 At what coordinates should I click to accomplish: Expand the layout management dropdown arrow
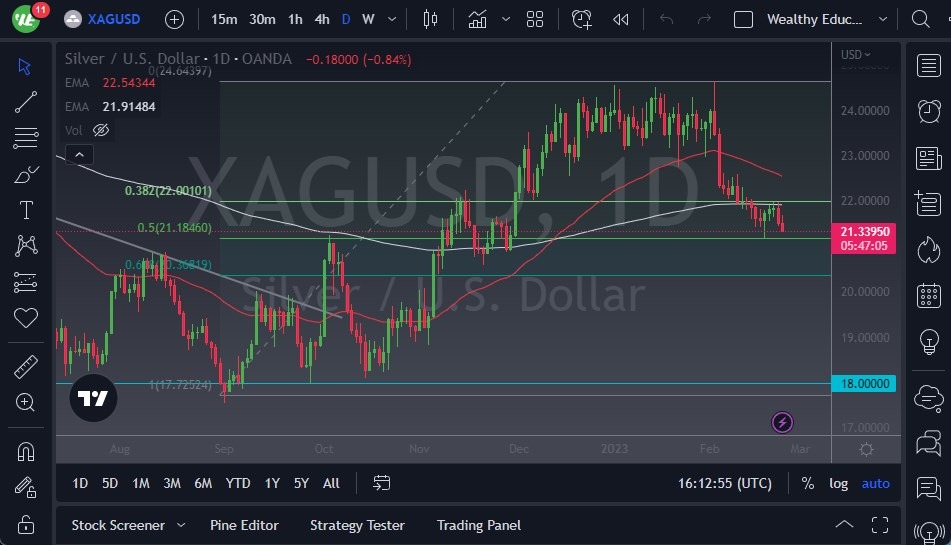tap(883, 19)
